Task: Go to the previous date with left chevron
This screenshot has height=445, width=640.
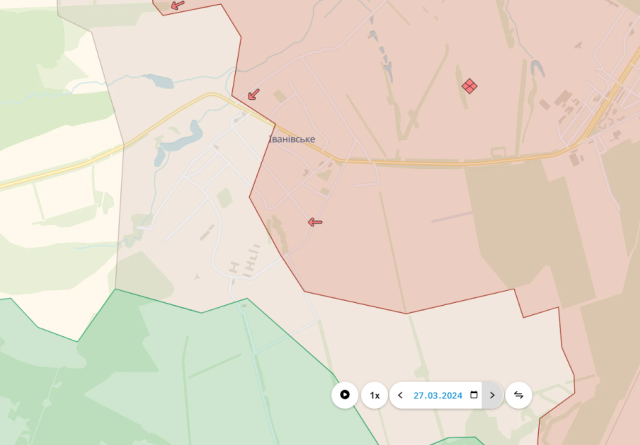Action: point(401,395)
